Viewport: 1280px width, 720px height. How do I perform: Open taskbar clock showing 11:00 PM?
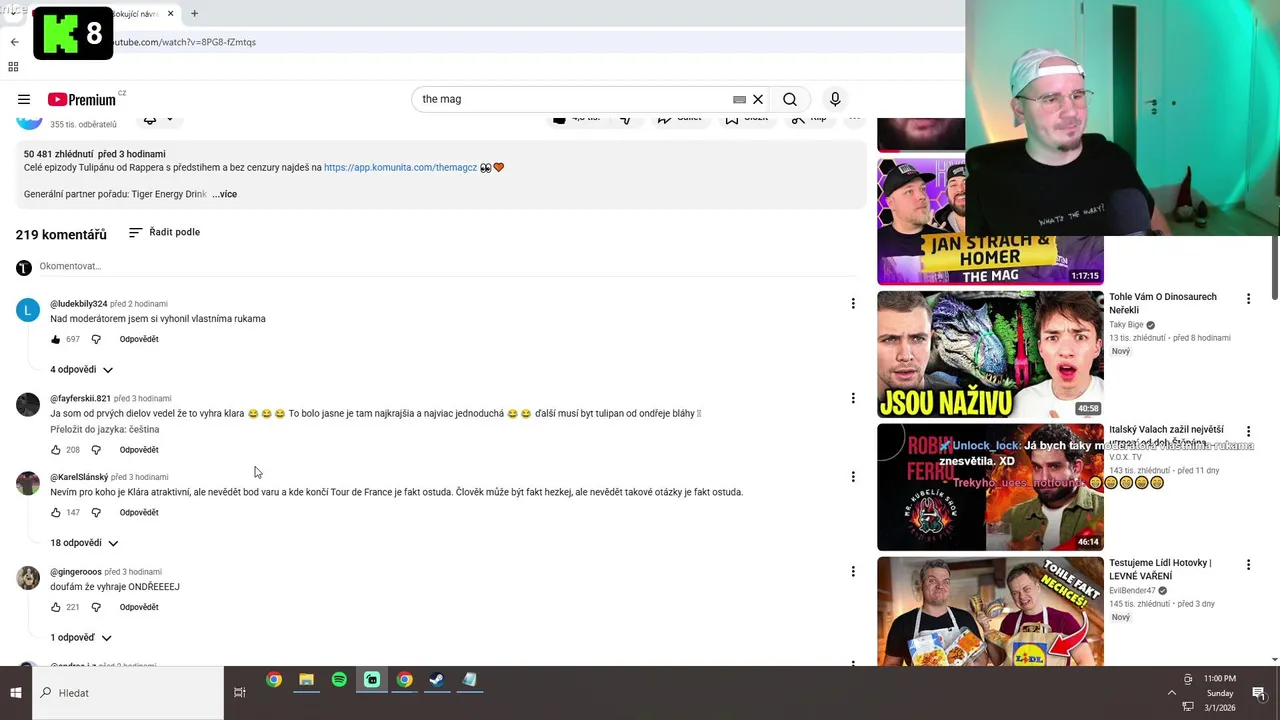pyautogui.click(x=1220, y=693)
